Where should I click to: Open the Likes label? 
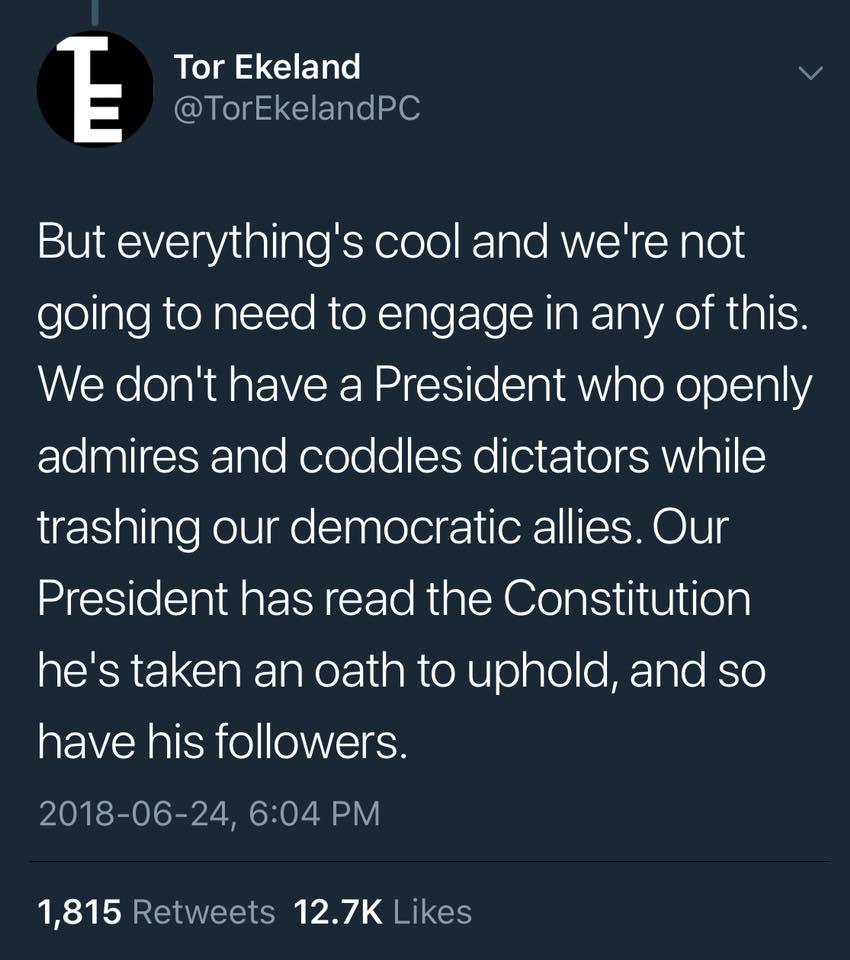point(433,911)
